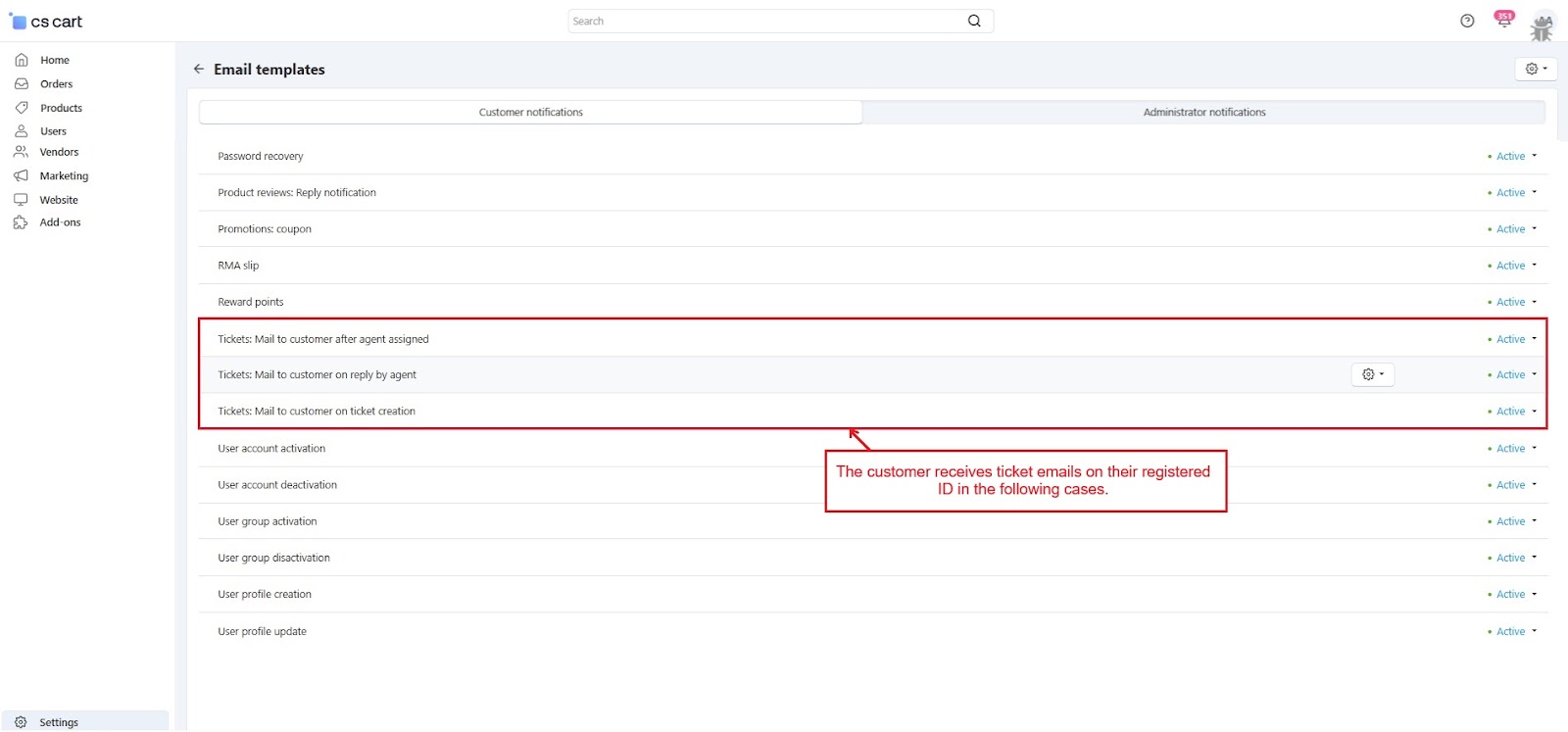Open the help question mark icon
The width and height of the screenshot is (1568, 732).
pyautogui.click(x=1467, y=21)
